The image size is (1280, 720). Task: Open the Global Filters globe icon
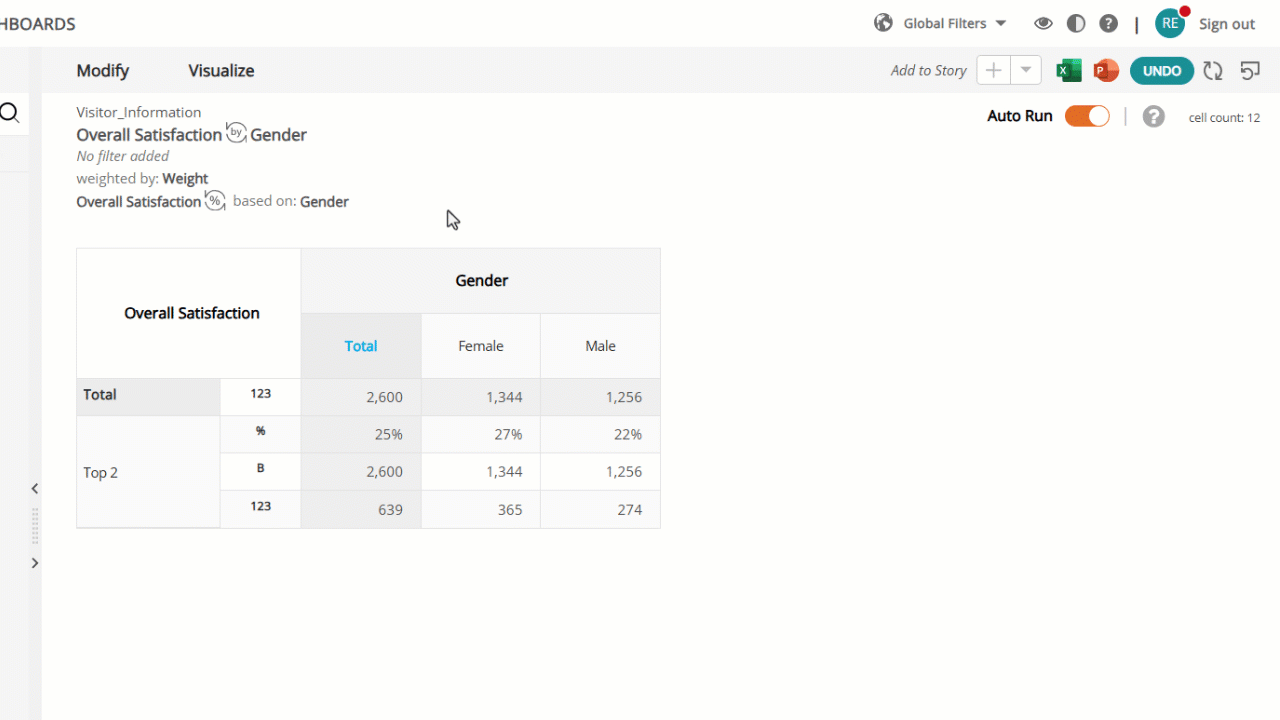click(x=883, y=23)
